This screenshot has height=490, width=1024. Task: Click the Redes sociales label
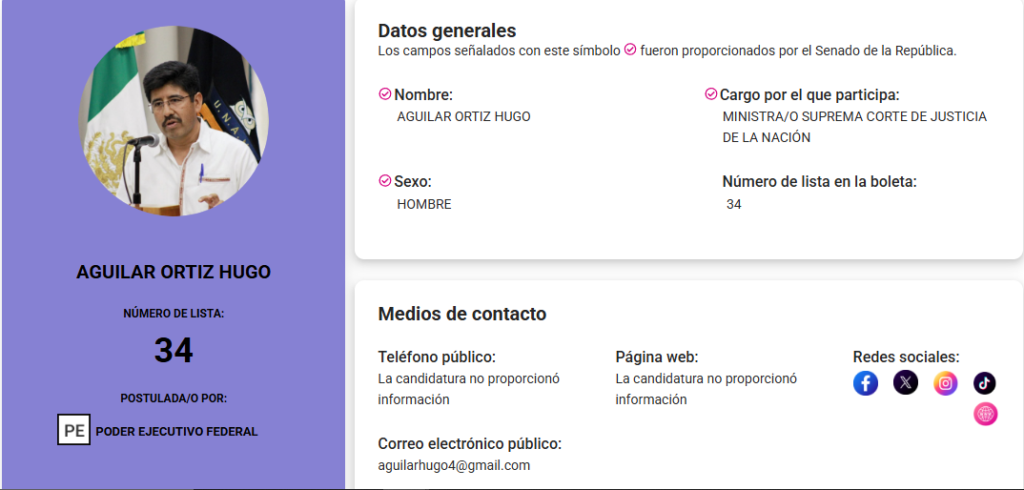(x=906, y=357)
